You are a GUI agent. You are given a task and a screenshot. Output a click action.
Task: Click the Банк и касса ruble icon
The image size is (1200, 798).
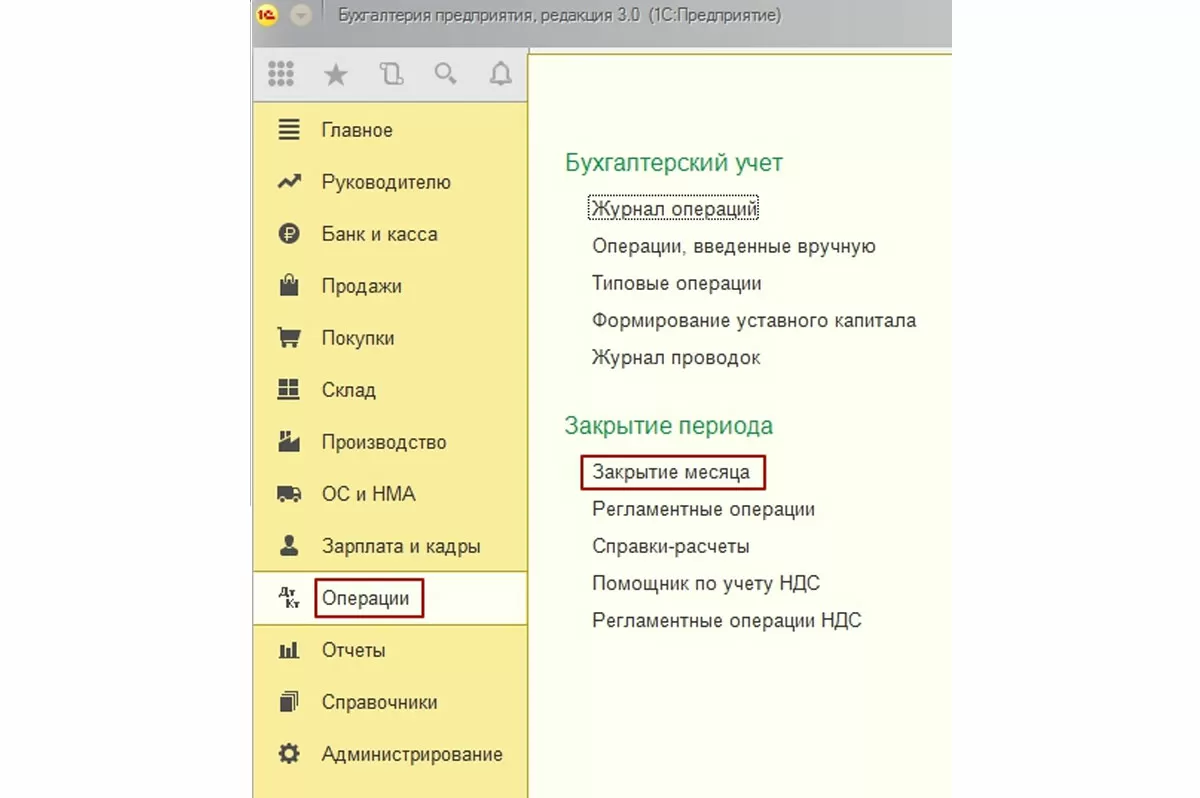[x=289, y=234]
